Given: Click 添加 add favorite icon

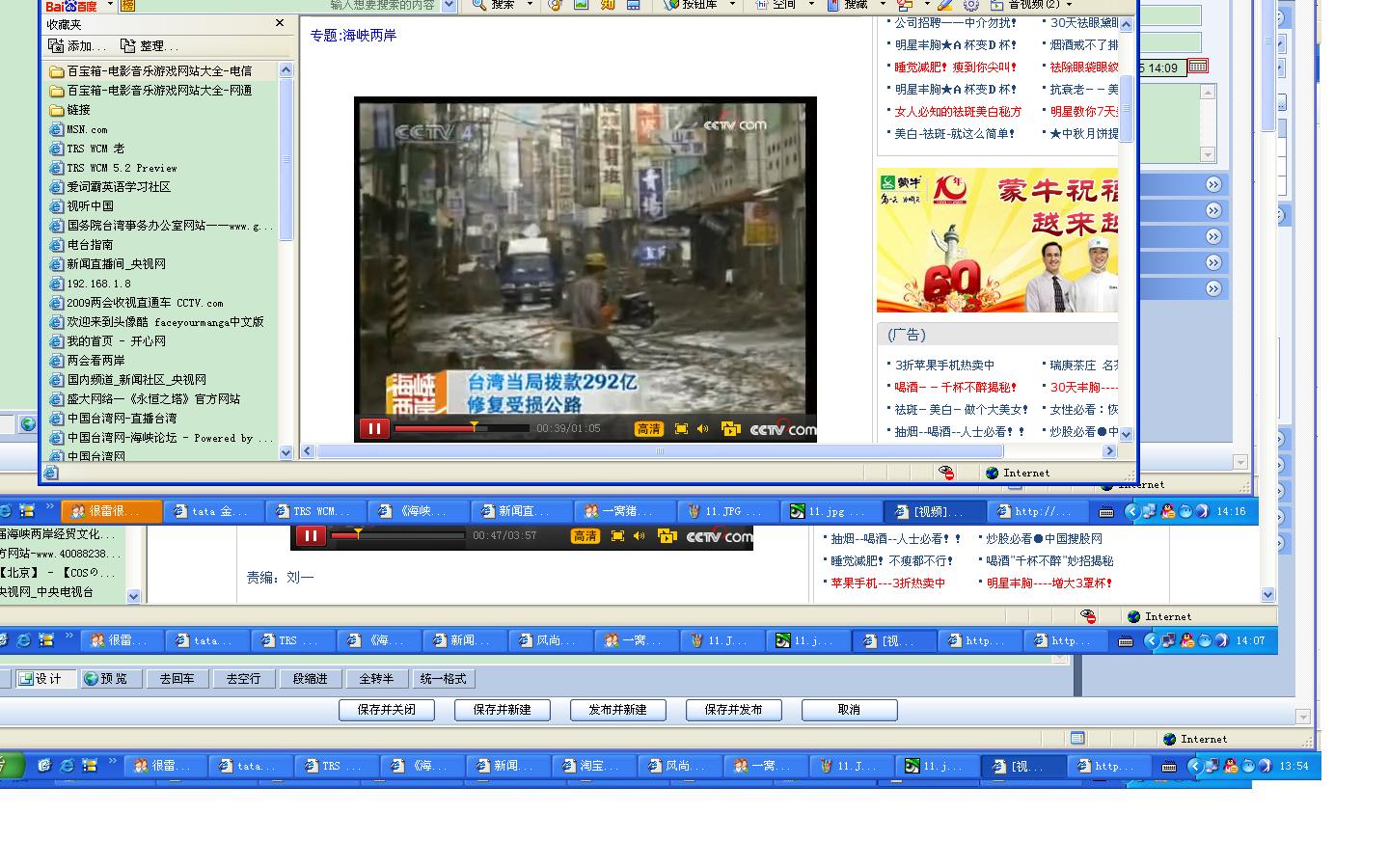Looking at the screenshot, I should point(57,45).
